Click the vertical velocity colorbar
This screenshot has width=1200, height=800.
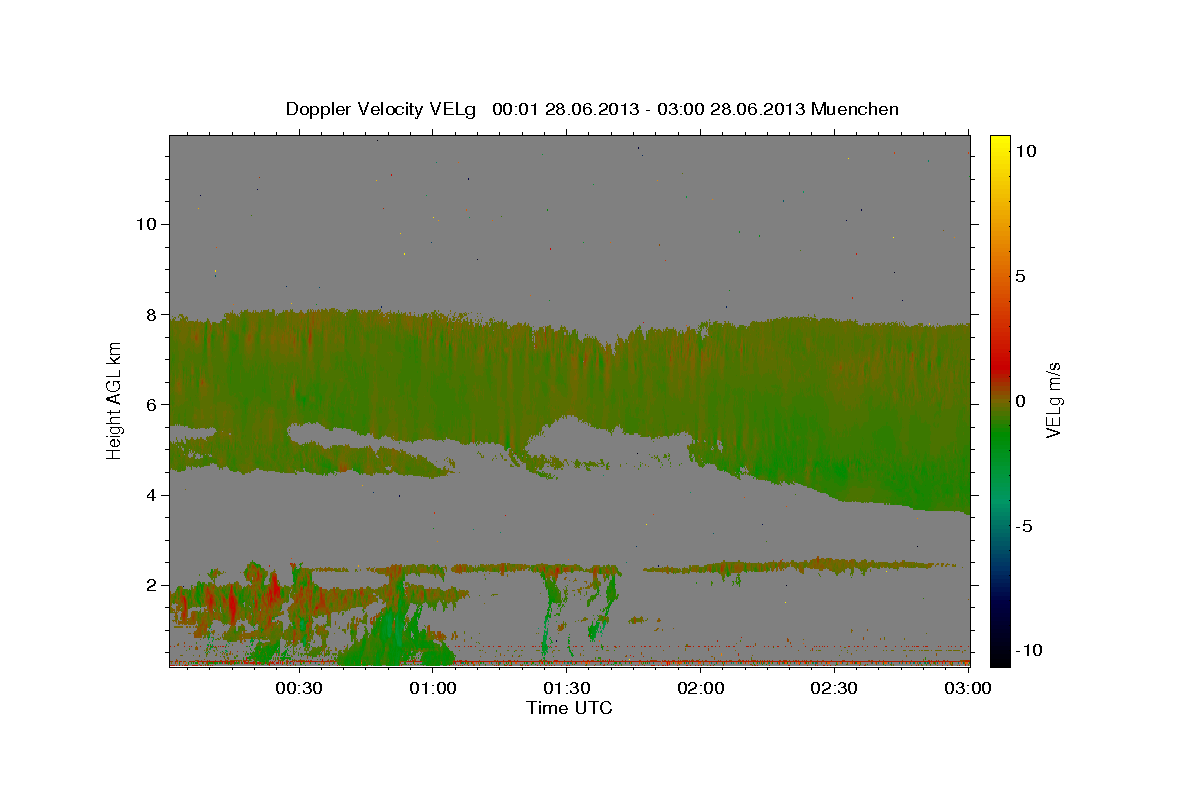(999, 400)
